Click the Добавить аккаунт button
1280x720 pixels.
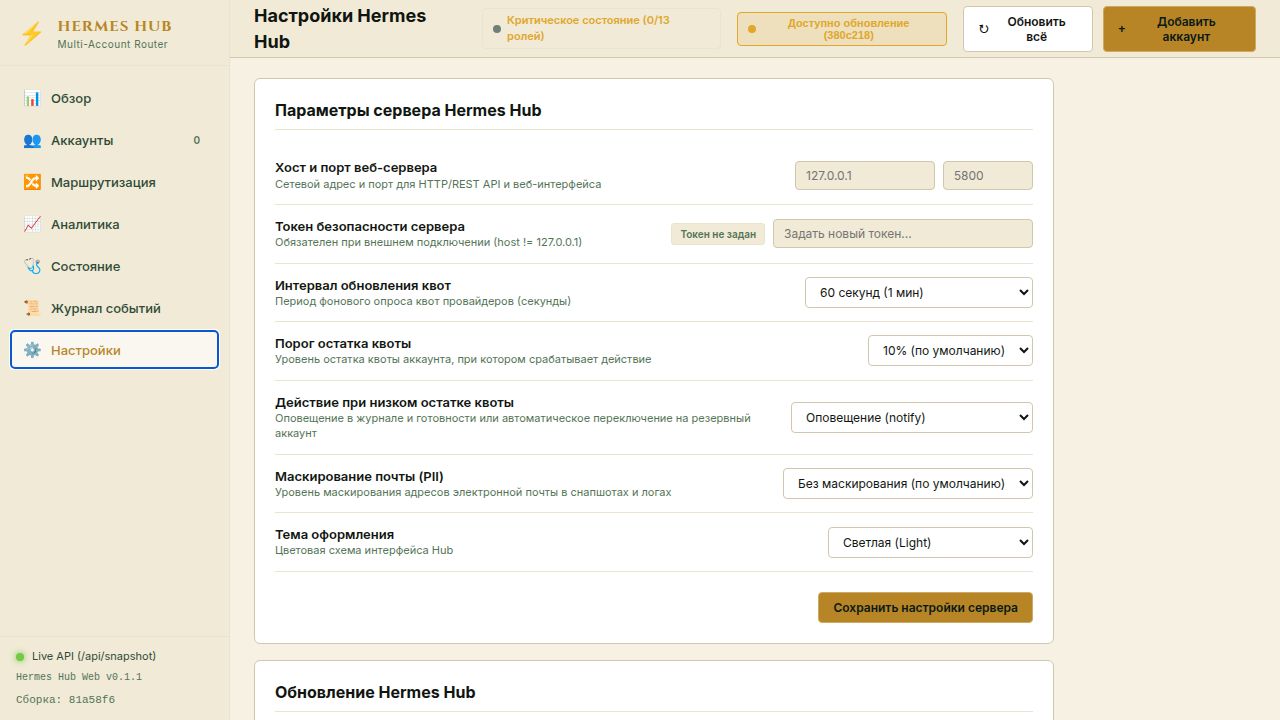pos(1179,29)
